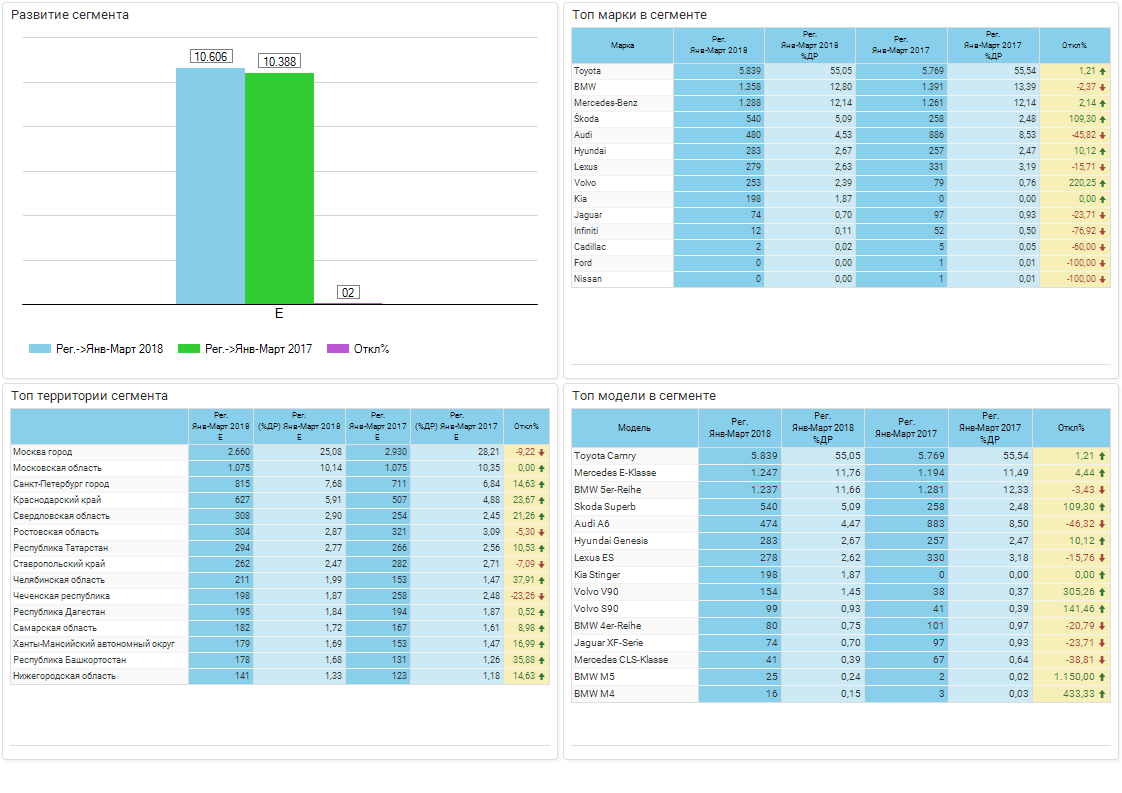Click the red down arrow in Infiniti row
Screen dimensions: 1122x793
click(x=1102, y=231)
